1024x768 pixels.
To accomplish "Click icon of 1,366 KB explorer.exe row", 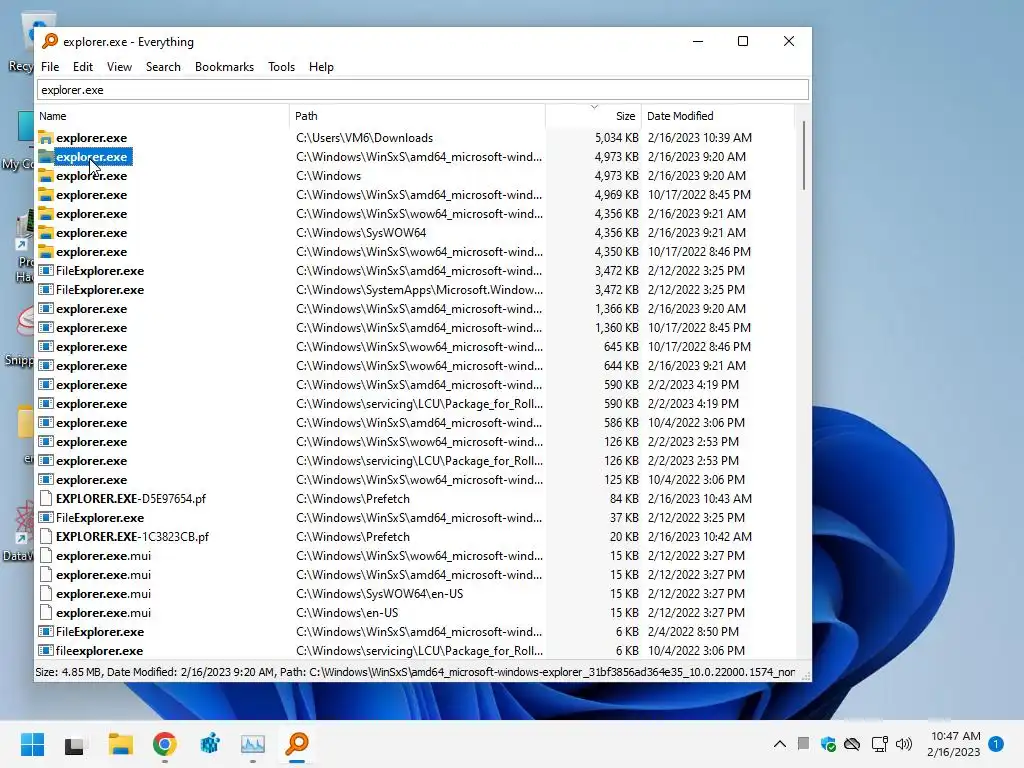I will pyautogui.click(x=45, y=308).
